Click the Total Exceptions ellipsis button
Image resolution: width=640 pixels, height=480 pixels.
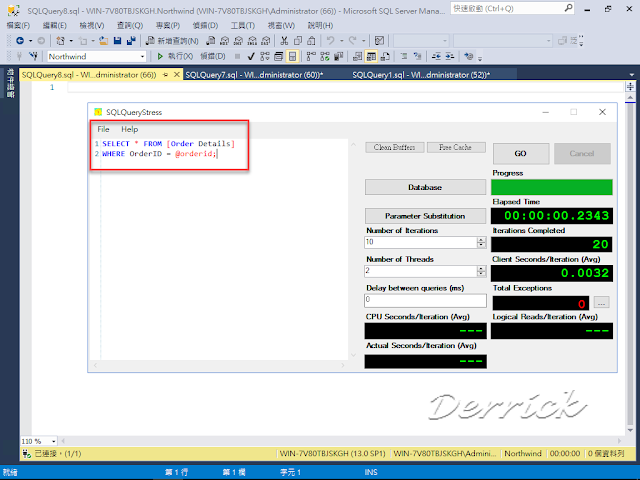tap(601, 303)
